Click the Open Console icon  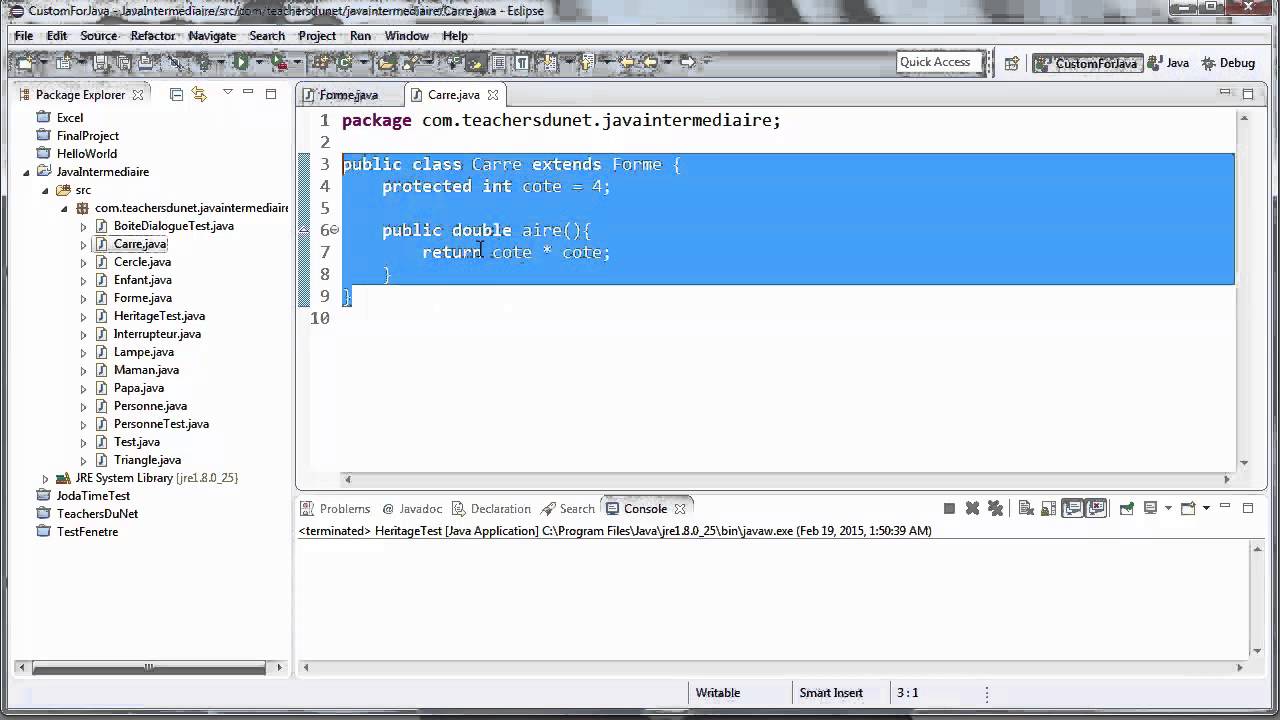coord(1188,508)
